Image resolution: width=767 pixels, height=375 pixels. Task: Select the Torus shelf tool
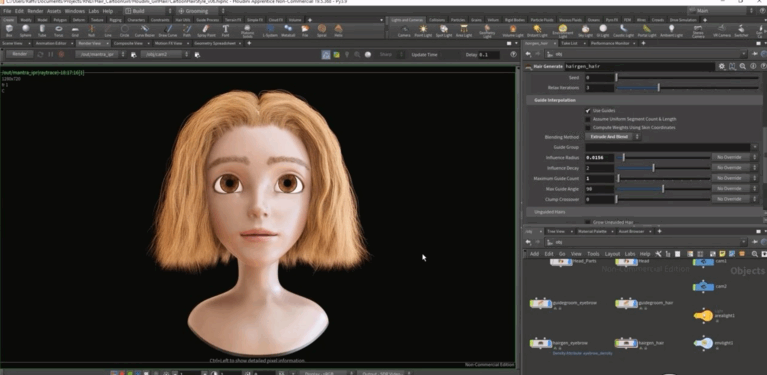(59, 30)
